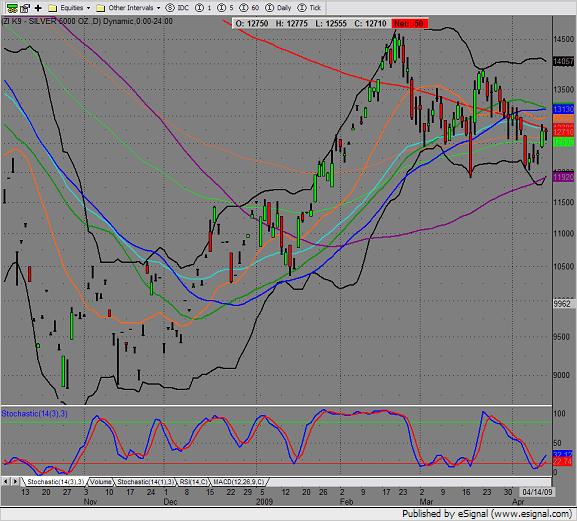Screen dimensions: 577x521
Task: Click the 04/14/09 date label
Action: click(537, 492)
